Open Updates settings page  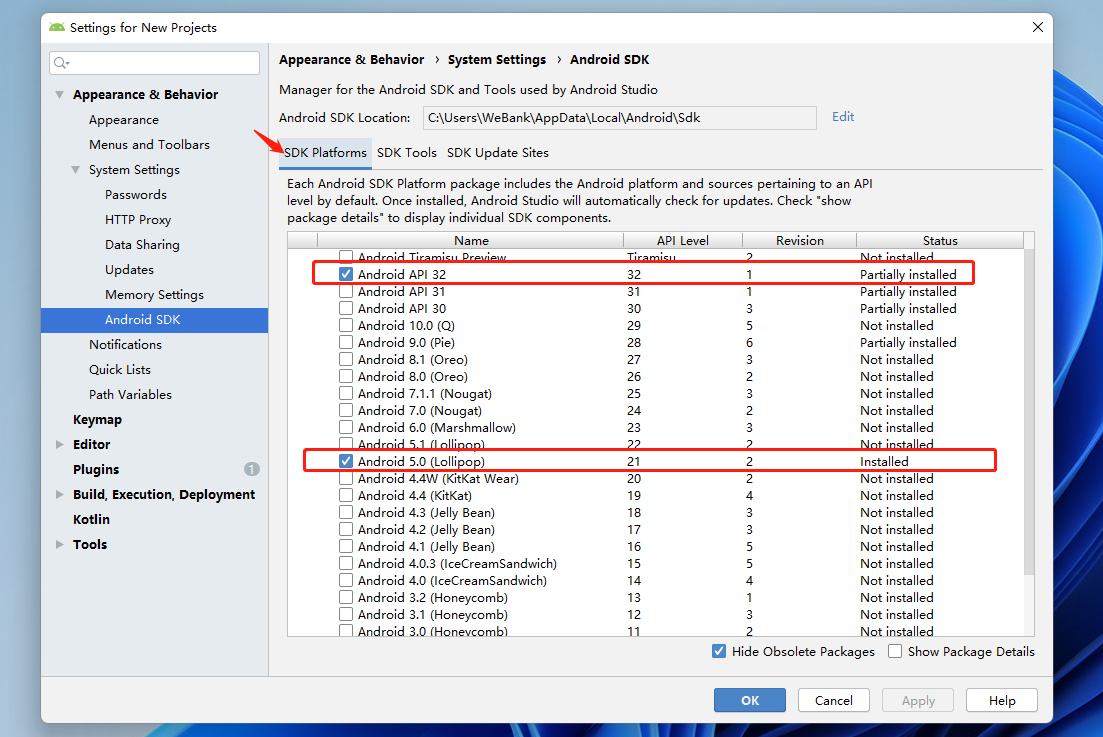(x=129, y=269)
